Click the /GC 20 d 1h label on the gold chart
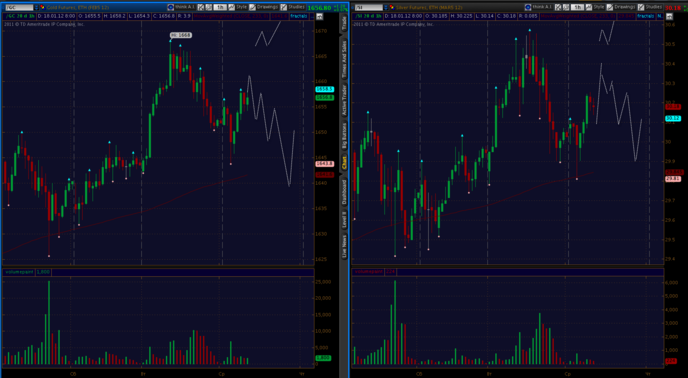This screenshot has height=378, width=688. tap(20, 16)
